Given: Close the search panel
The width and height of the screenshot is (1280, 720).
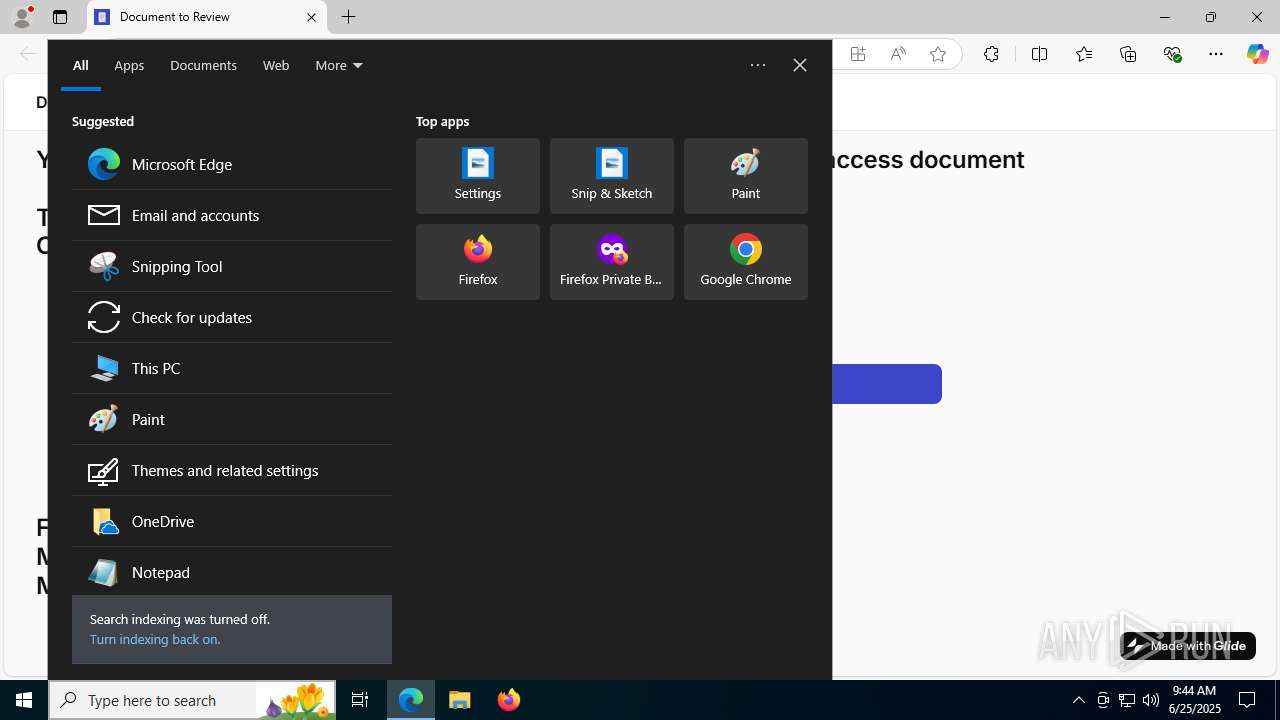Looking at the screenshot, I should pos(800,65).
